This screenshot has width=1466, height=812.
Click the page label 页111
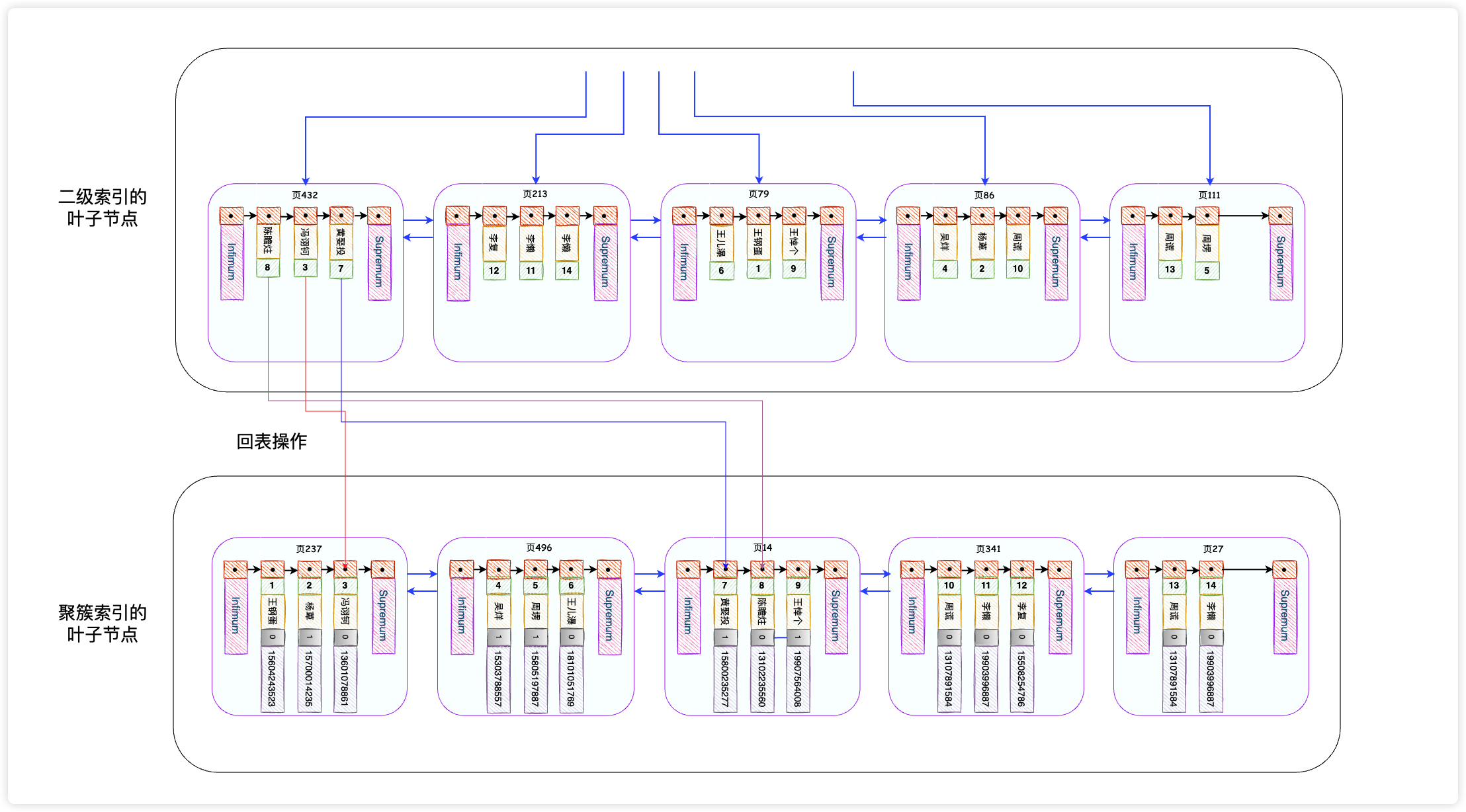click(1209, 195)
